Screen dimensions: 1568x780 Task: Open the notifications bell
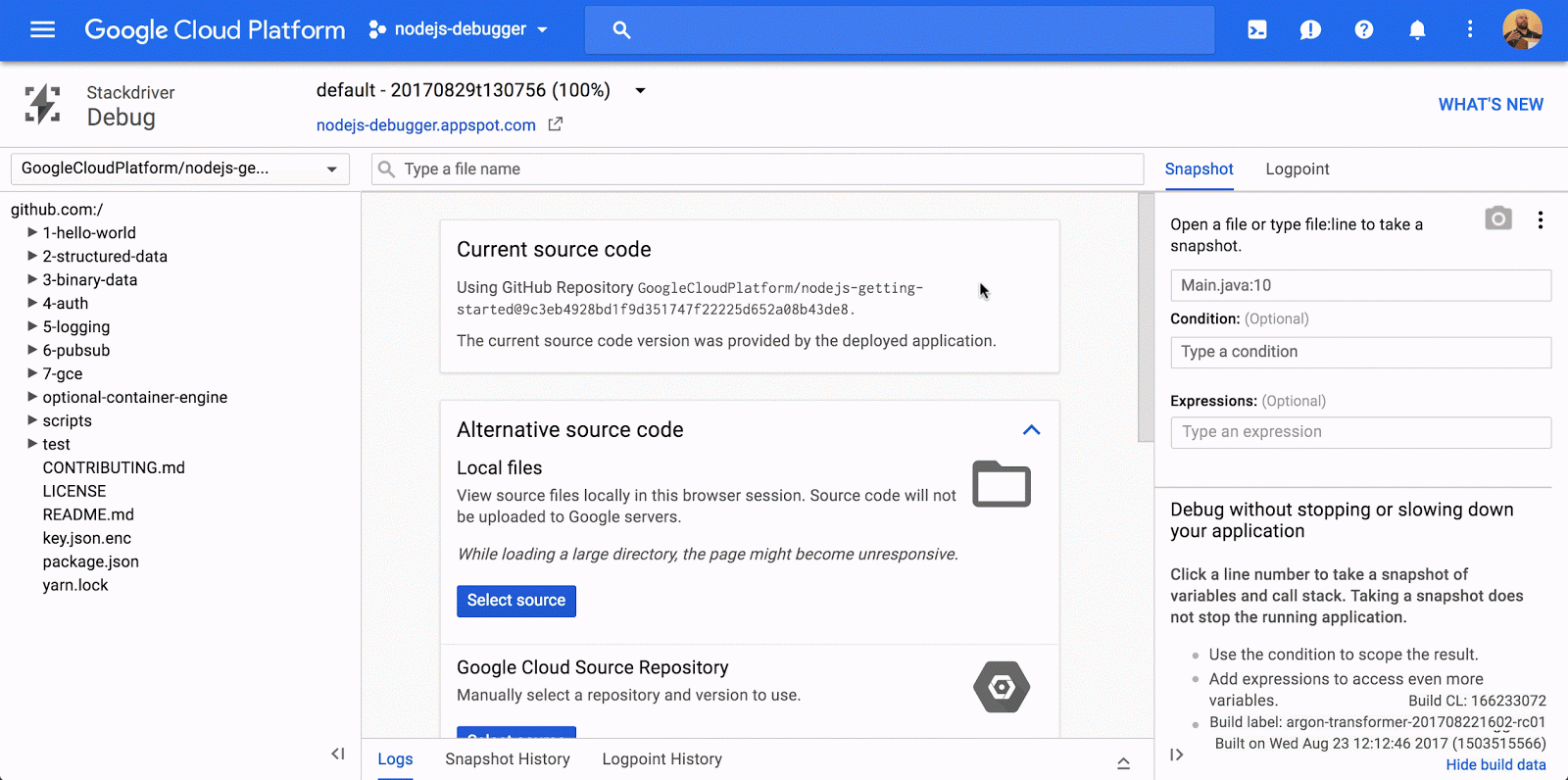point(1417,29)
